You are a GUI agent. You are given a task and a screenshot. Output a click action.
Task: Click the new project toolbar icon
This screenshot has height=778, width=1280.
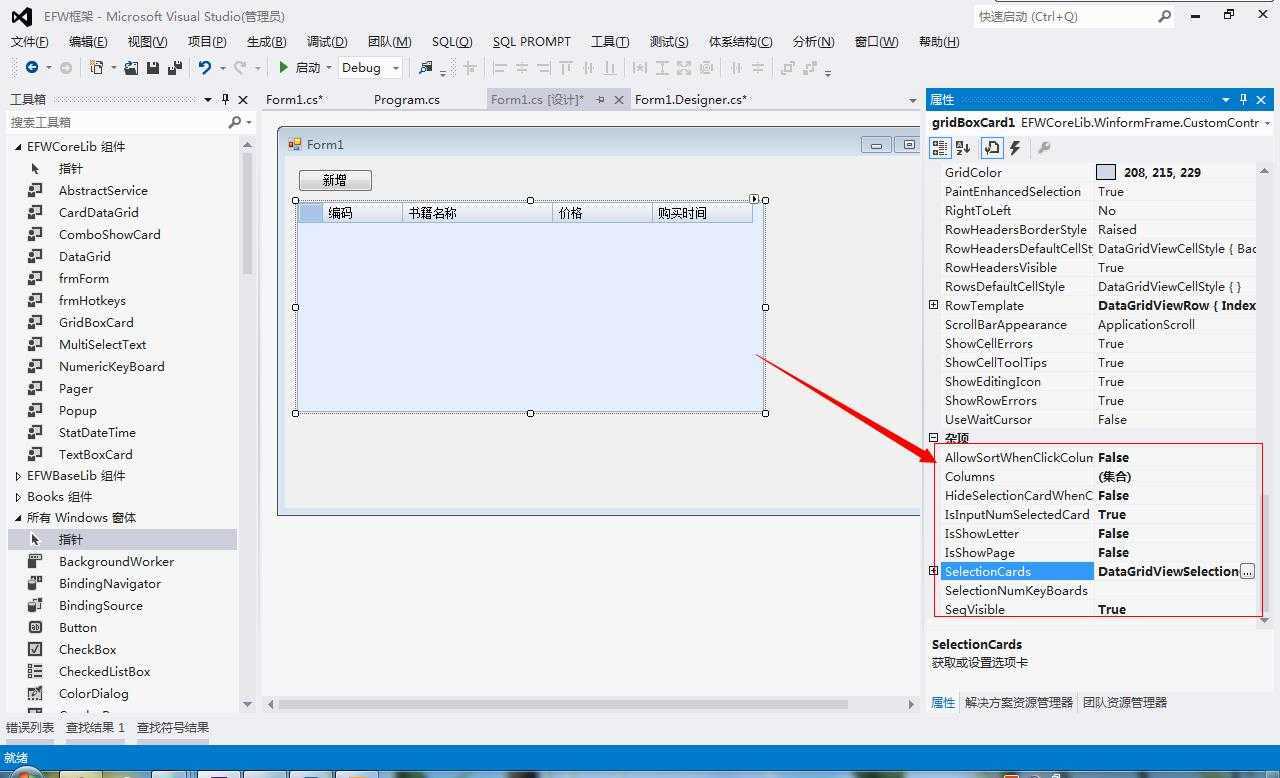[96, 67]
